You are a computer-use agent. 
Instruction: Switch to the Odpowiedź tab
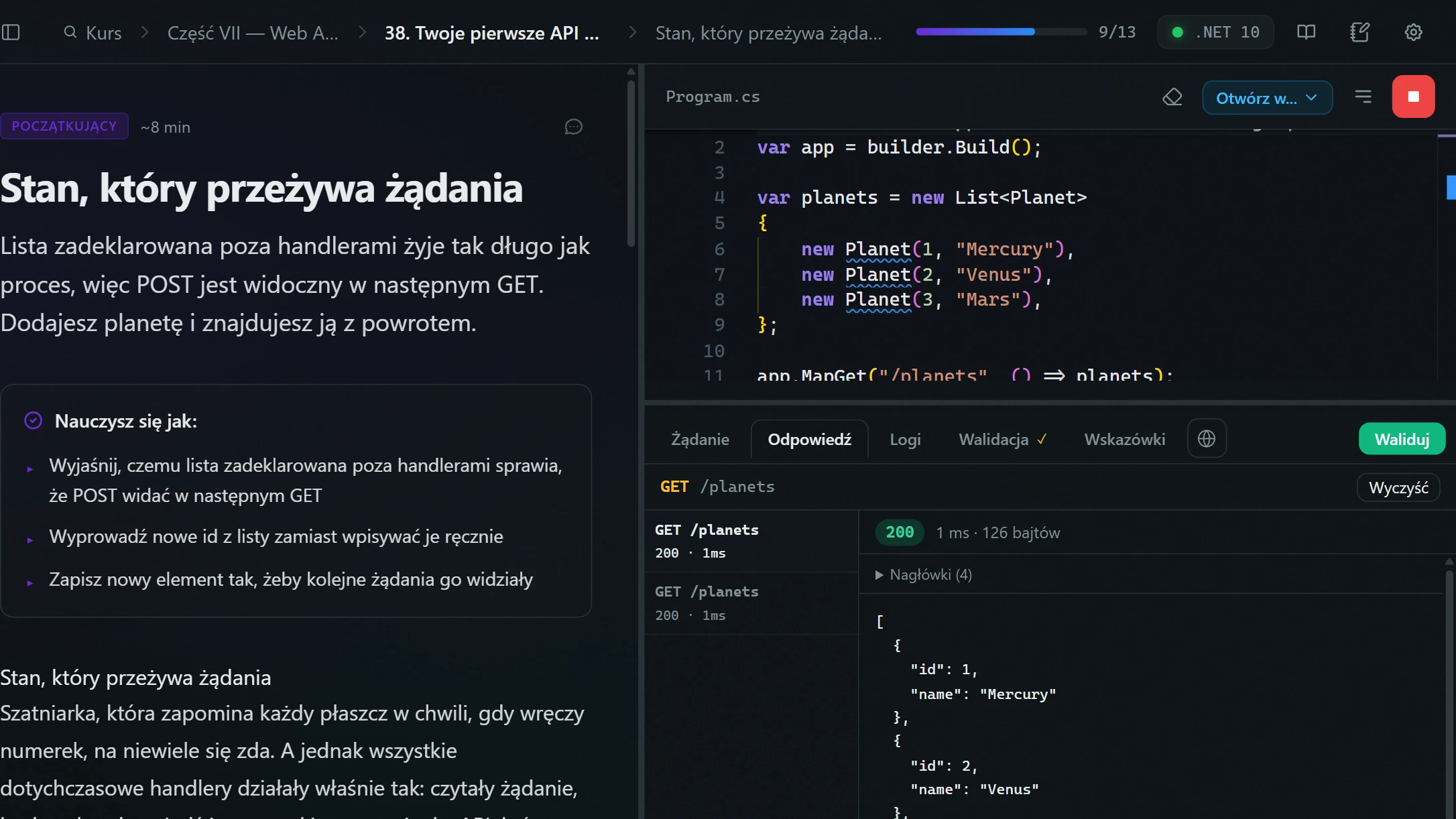pyautogui.click(x=809, y=440)
